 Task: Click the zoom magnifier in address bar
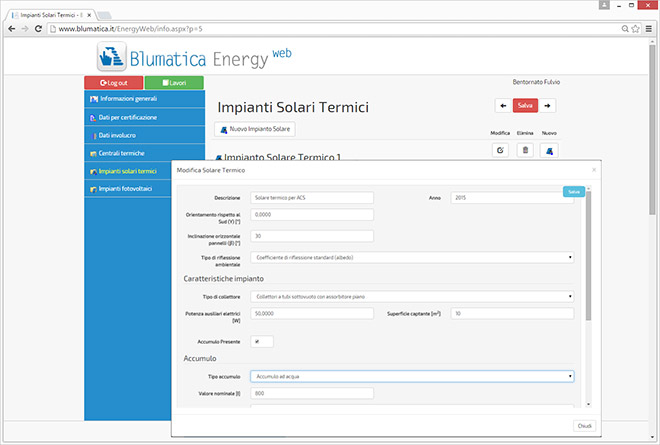[625, 29]
